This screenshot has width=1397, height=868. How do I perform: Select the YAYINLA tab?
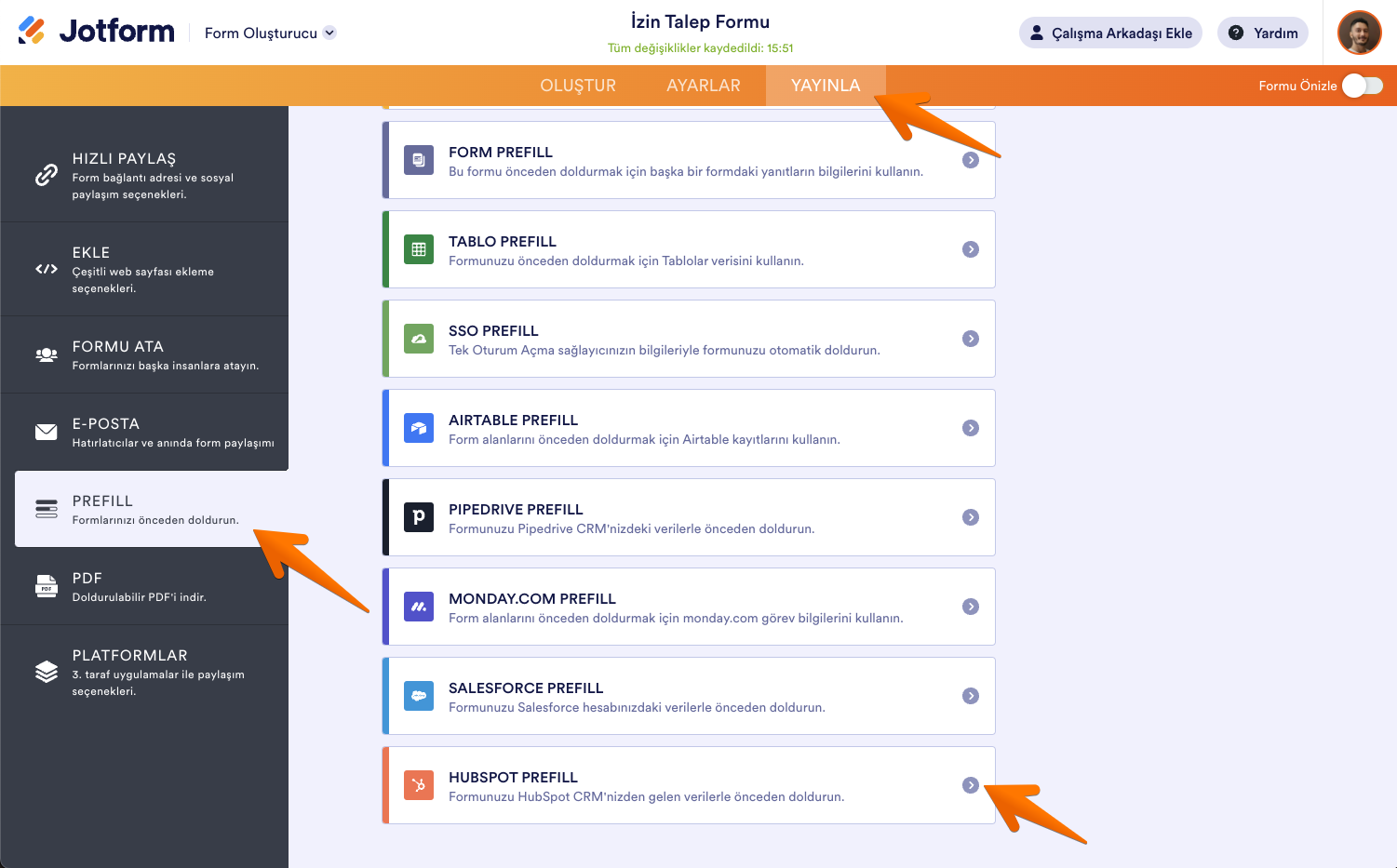[x=826, y=86]
